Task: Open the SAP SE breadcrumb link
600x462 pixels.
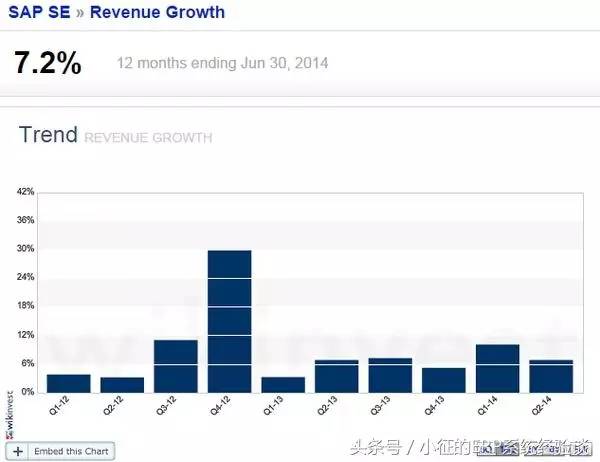Action: (x=38, y=13)
